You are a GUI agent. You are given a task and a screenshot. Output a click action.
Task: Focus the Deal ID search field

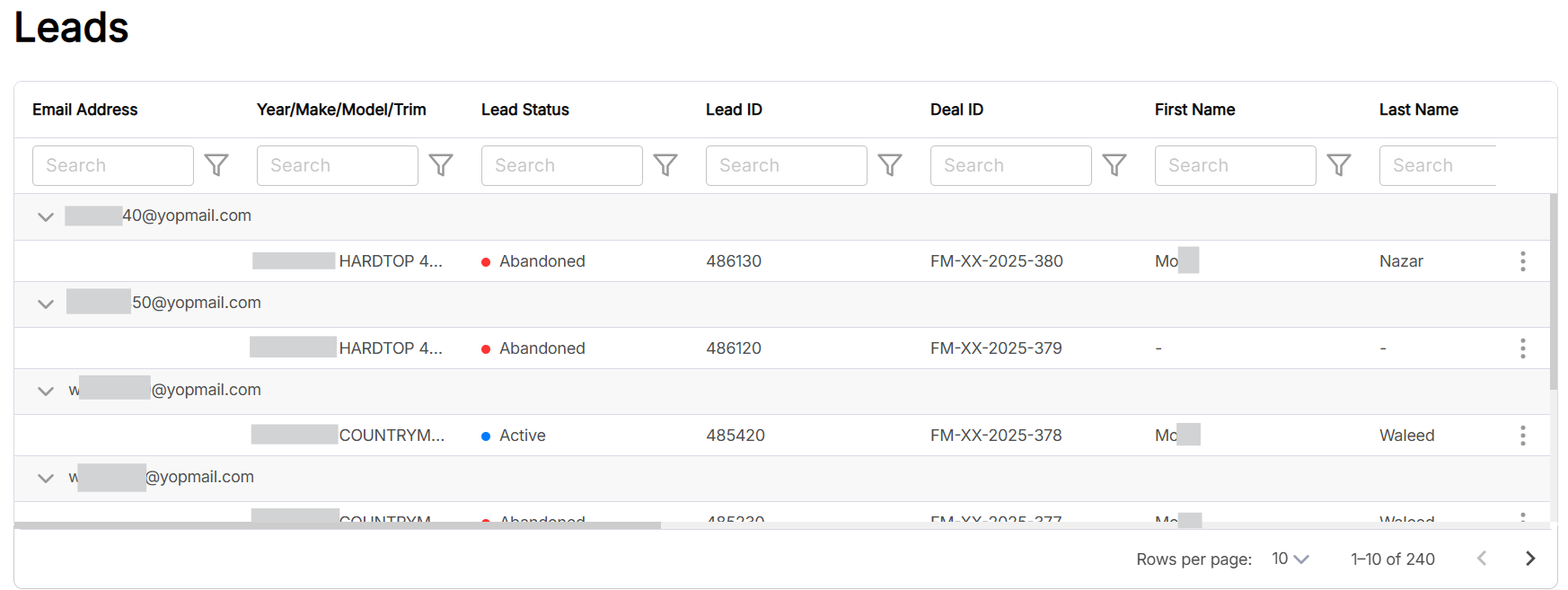(1011, 165)
